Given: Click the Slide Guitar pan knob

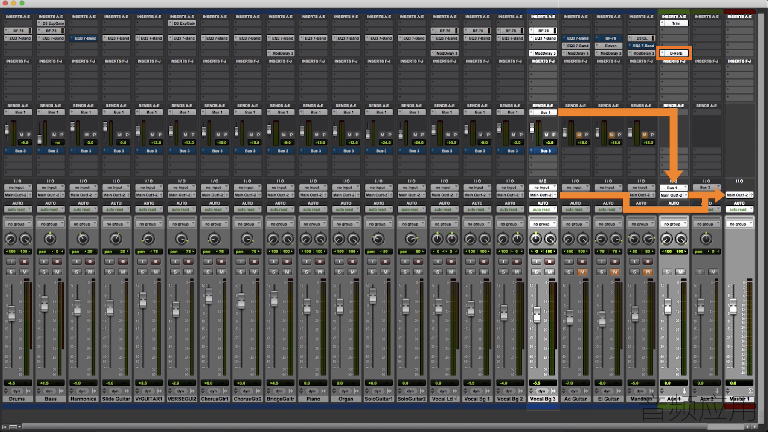Looking at the screenshot, I should pos(116,239).
